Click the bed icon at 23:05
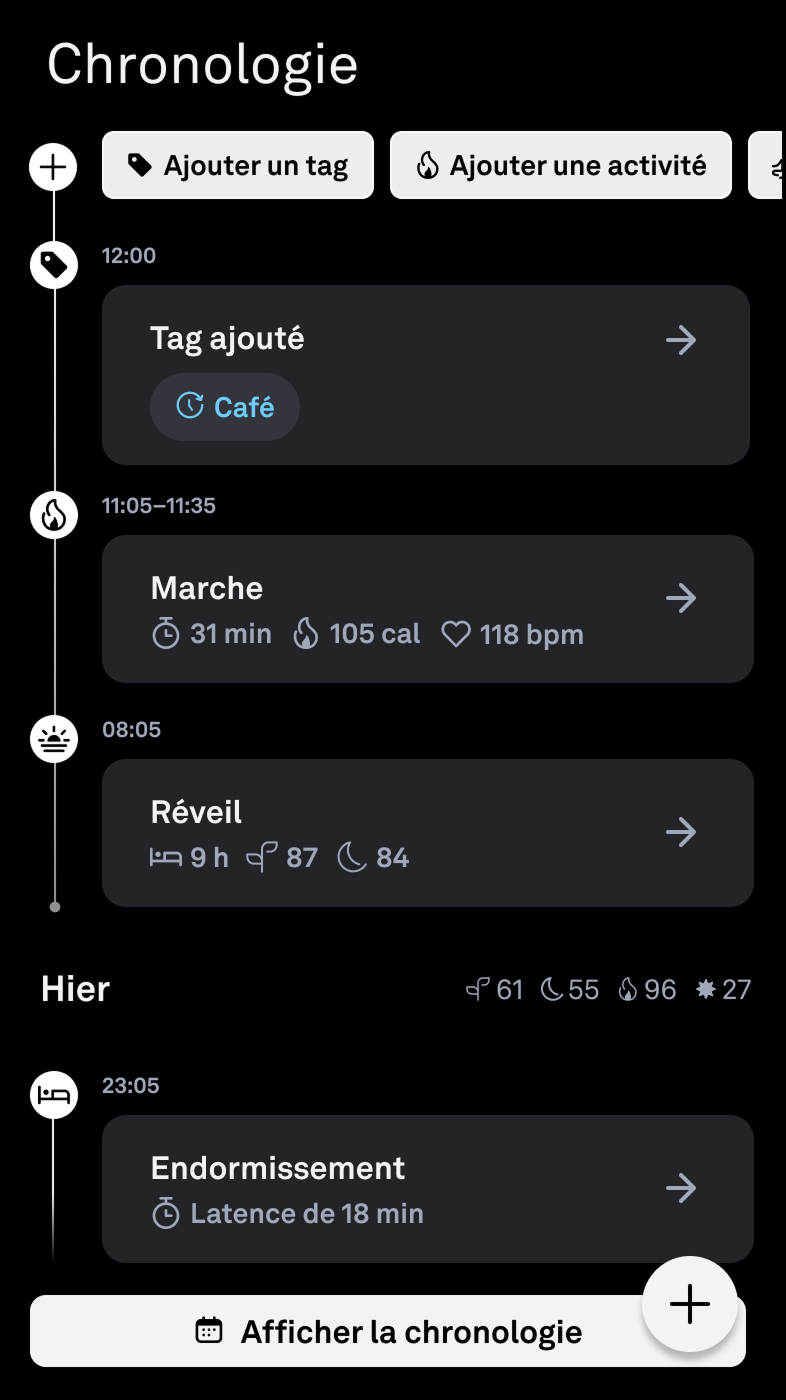Screen dimensions: 786x1400 [x=54, y=1095]
